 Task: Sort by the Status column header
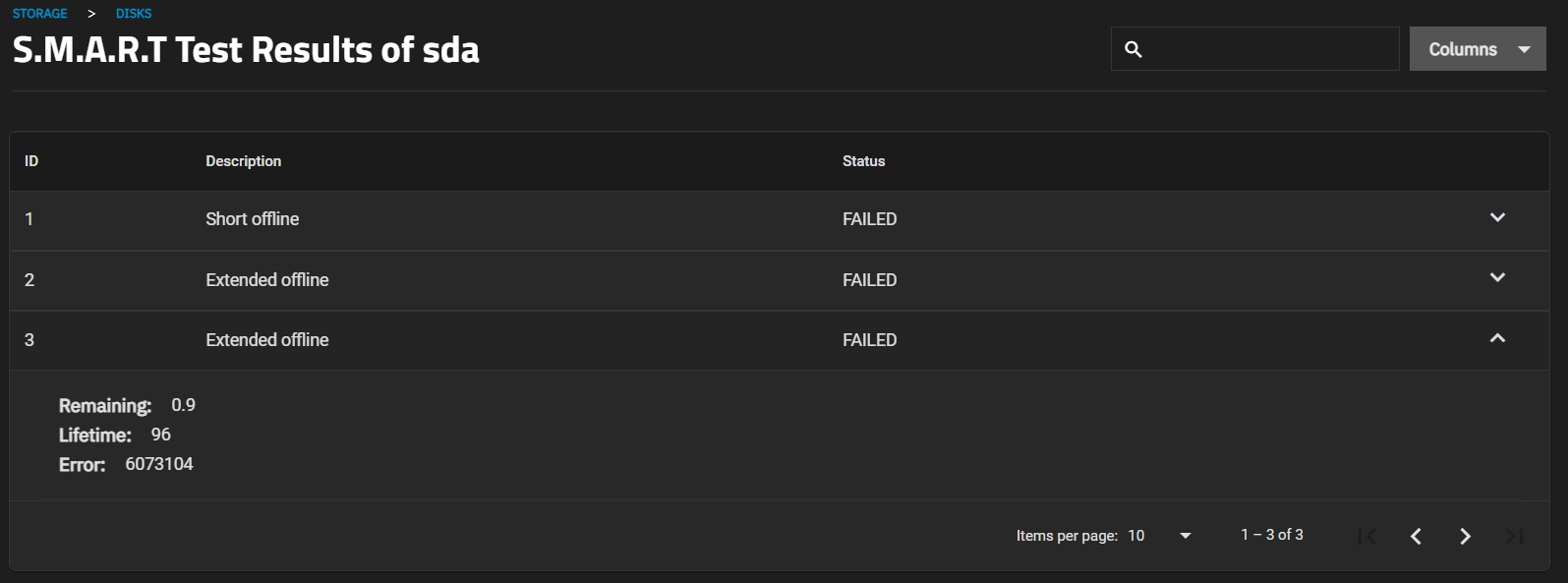coord(863,161)
